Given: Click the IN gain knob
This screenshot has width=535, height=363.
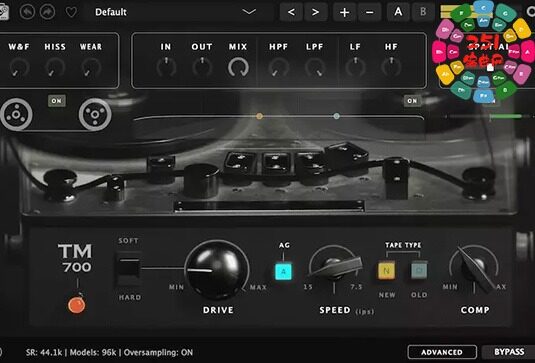Looking at the screenshot, I should coord(166,67).
